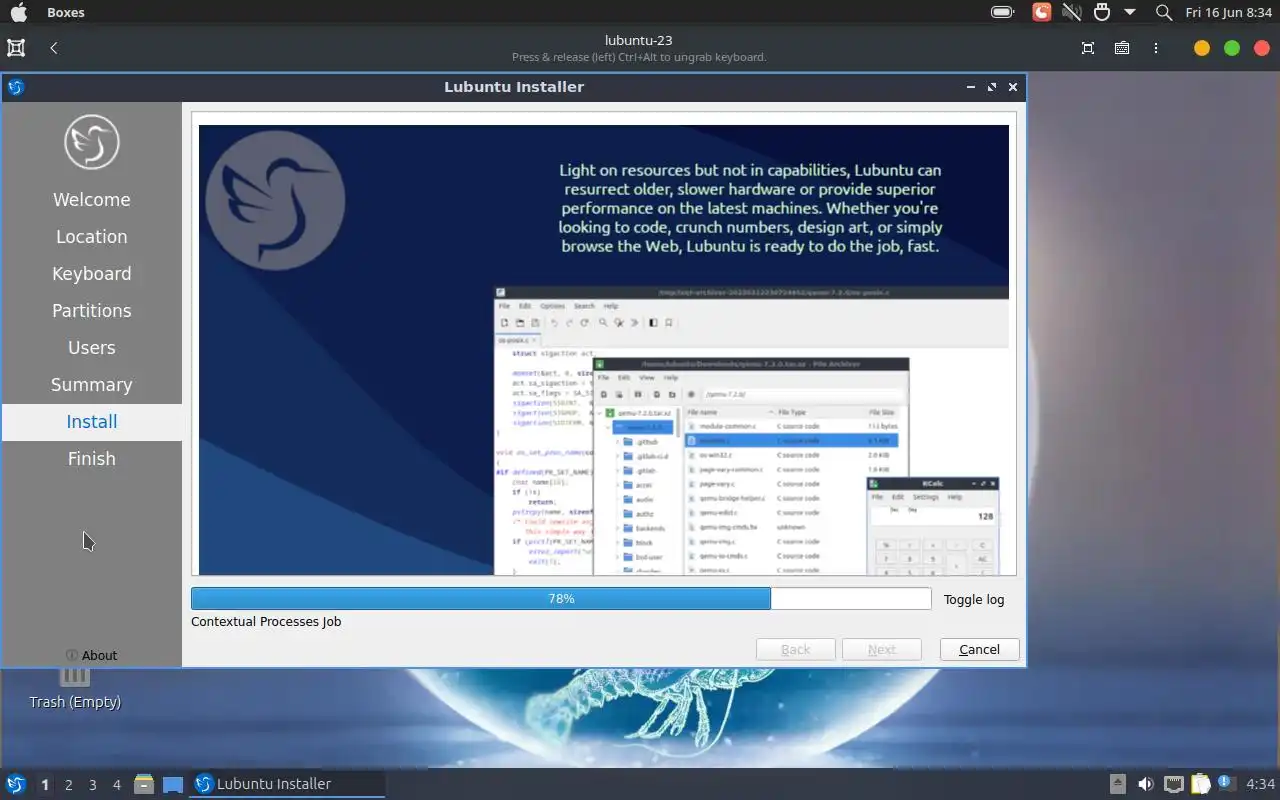Open the red menu bar app icon
1280x800 pixels.
pos(1041,12)
